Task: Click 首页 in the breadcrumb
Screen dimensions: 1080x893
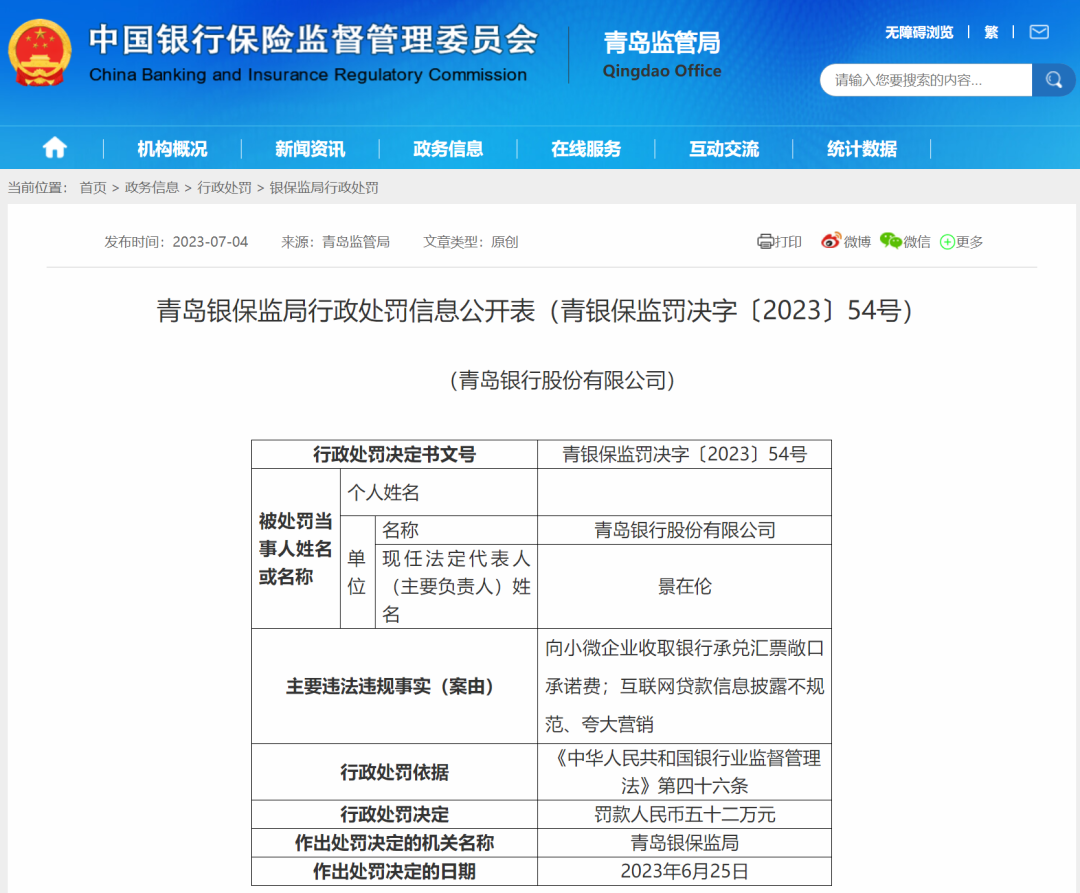Action: (93, 188)
